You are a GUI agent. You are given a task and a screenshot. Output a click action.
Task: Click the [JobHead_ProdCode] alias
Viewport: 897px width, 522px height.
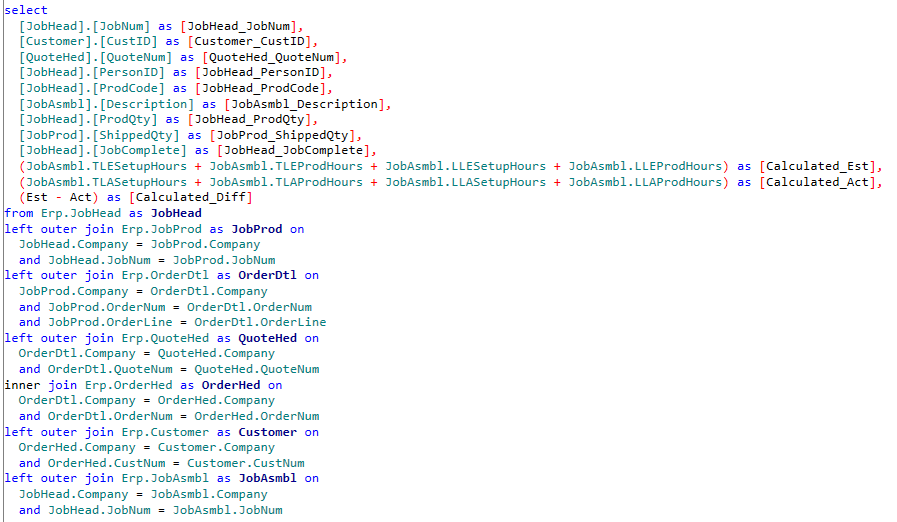[x=260, y=88]
